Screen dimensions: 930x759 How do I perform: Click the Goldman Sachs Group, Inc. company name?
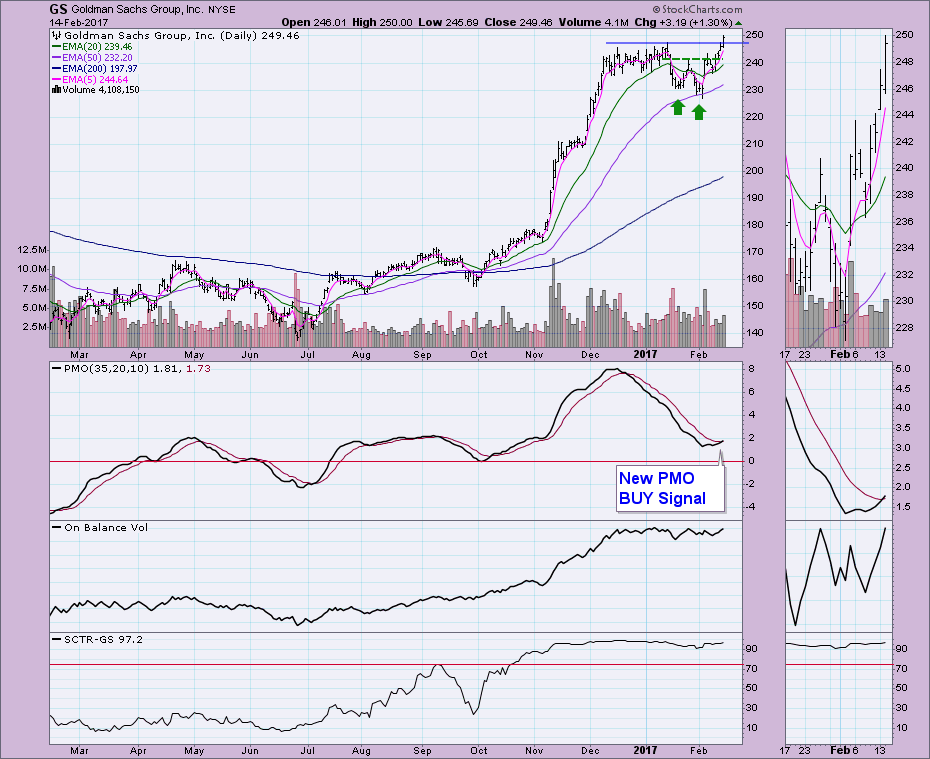coord(138,9)
